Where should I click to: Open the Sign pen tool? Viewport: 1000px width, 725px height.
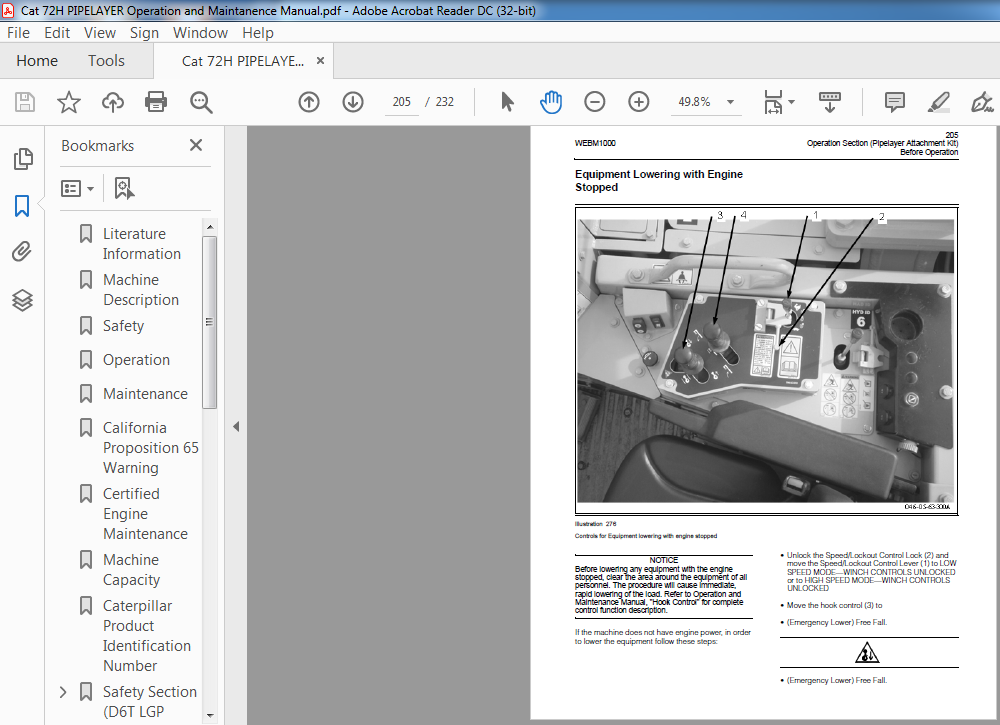point(982,102)
